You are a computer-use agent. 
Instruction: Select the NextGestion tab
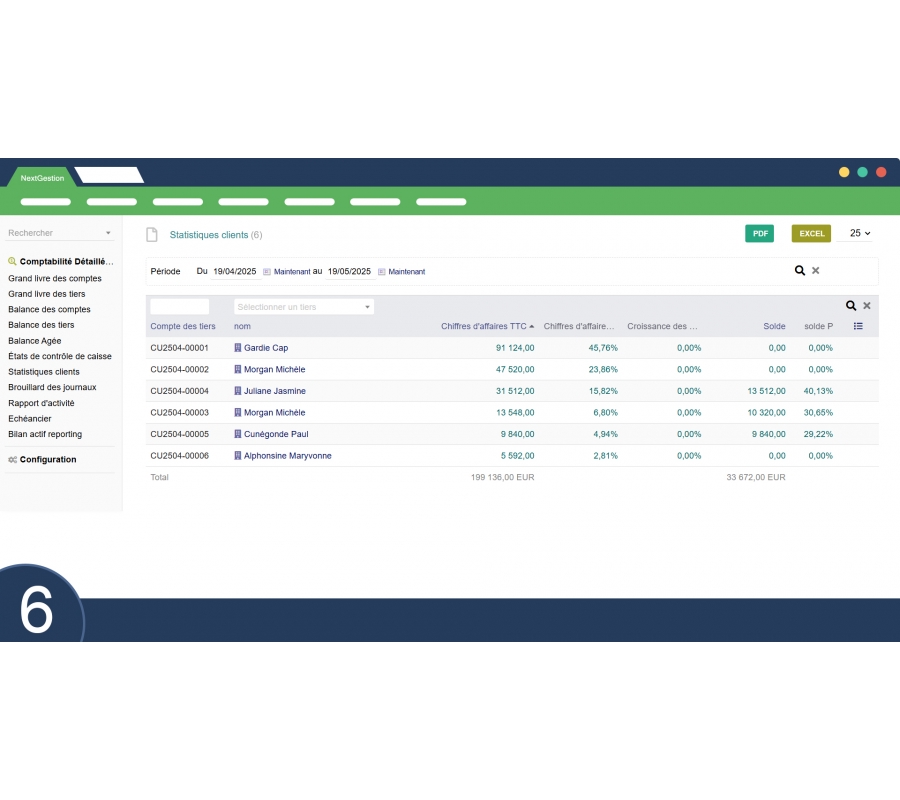42,178
